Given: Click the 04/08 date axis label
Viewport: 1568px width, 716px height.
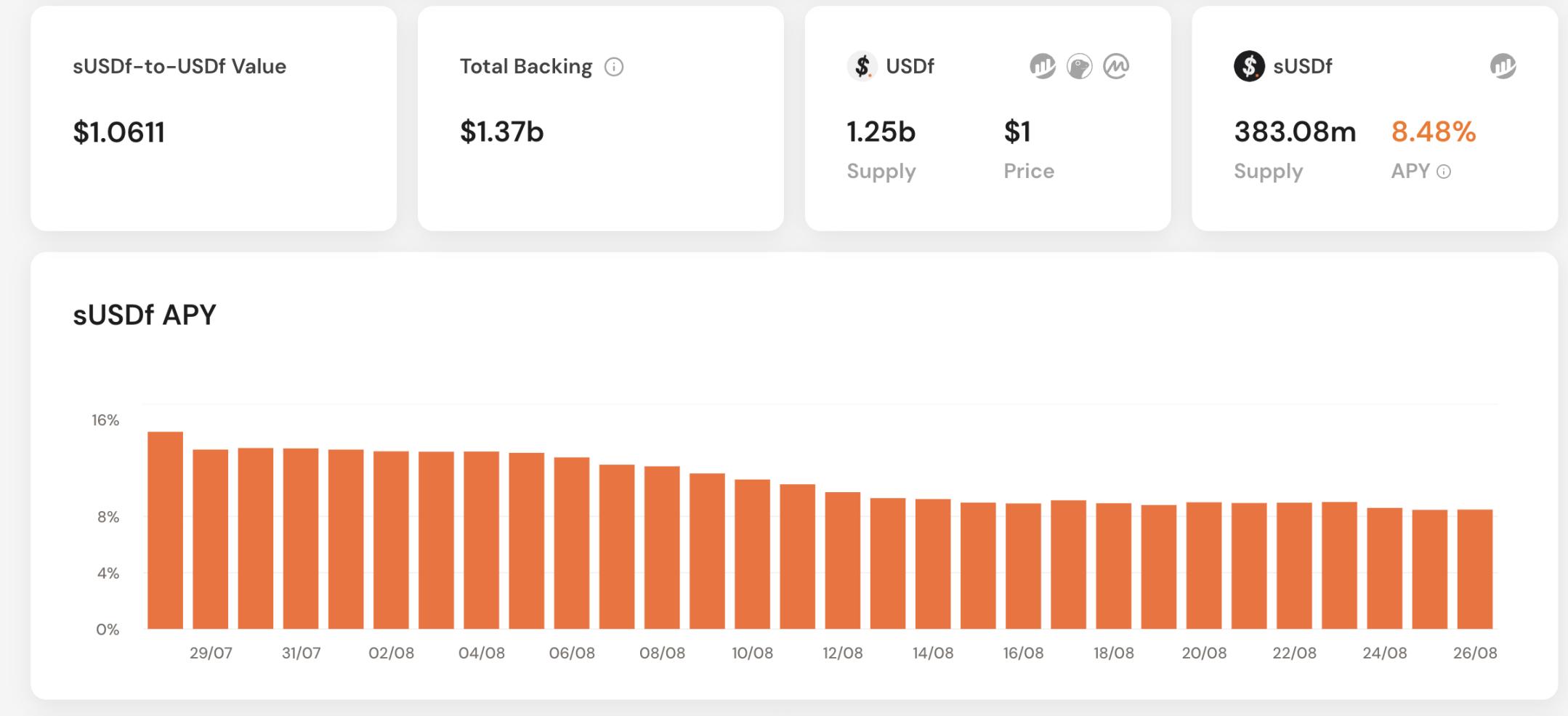Looking at the screenshot, I should [481, 653].
